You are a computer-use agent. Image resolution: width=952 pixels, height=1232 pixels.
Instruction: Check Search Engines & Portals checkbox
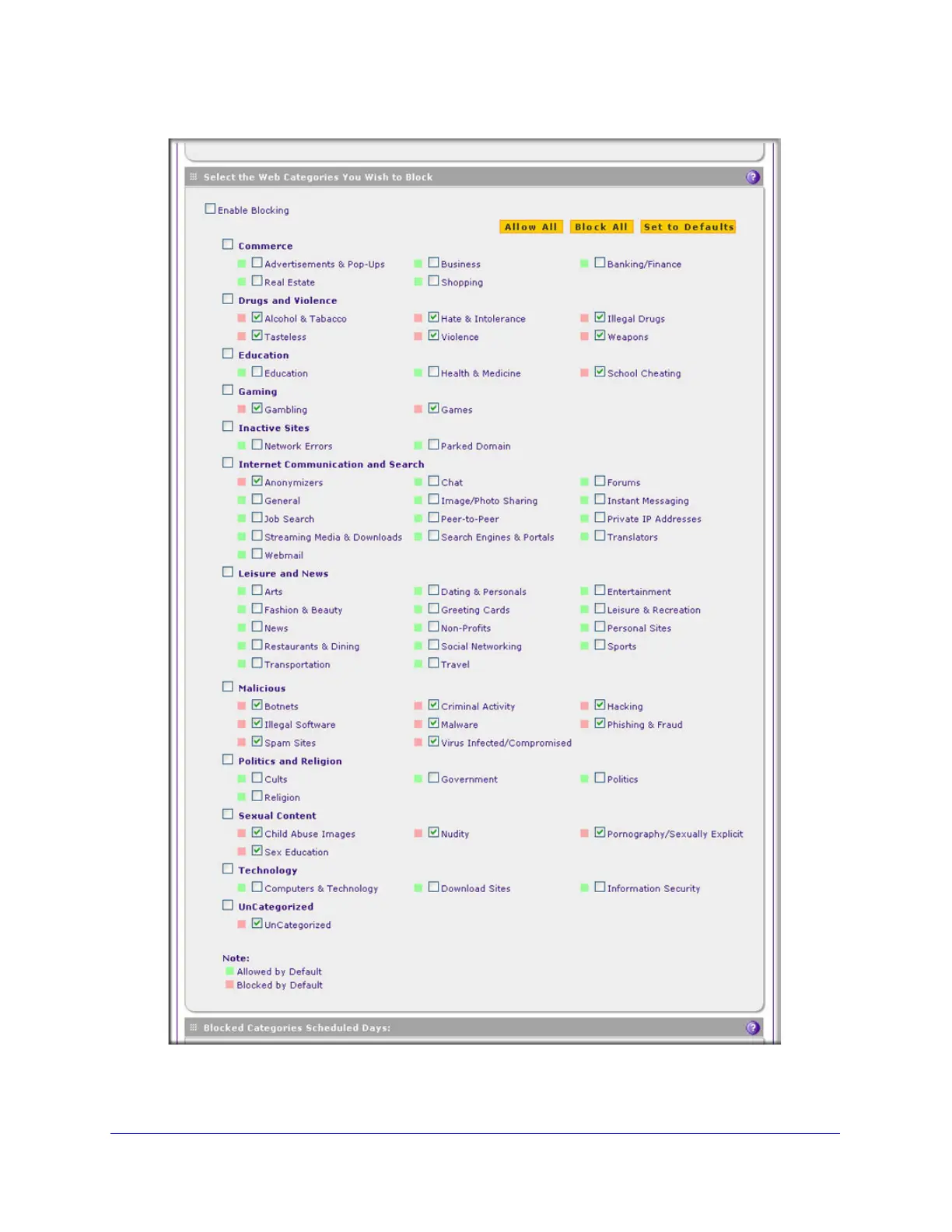point(434,536)
